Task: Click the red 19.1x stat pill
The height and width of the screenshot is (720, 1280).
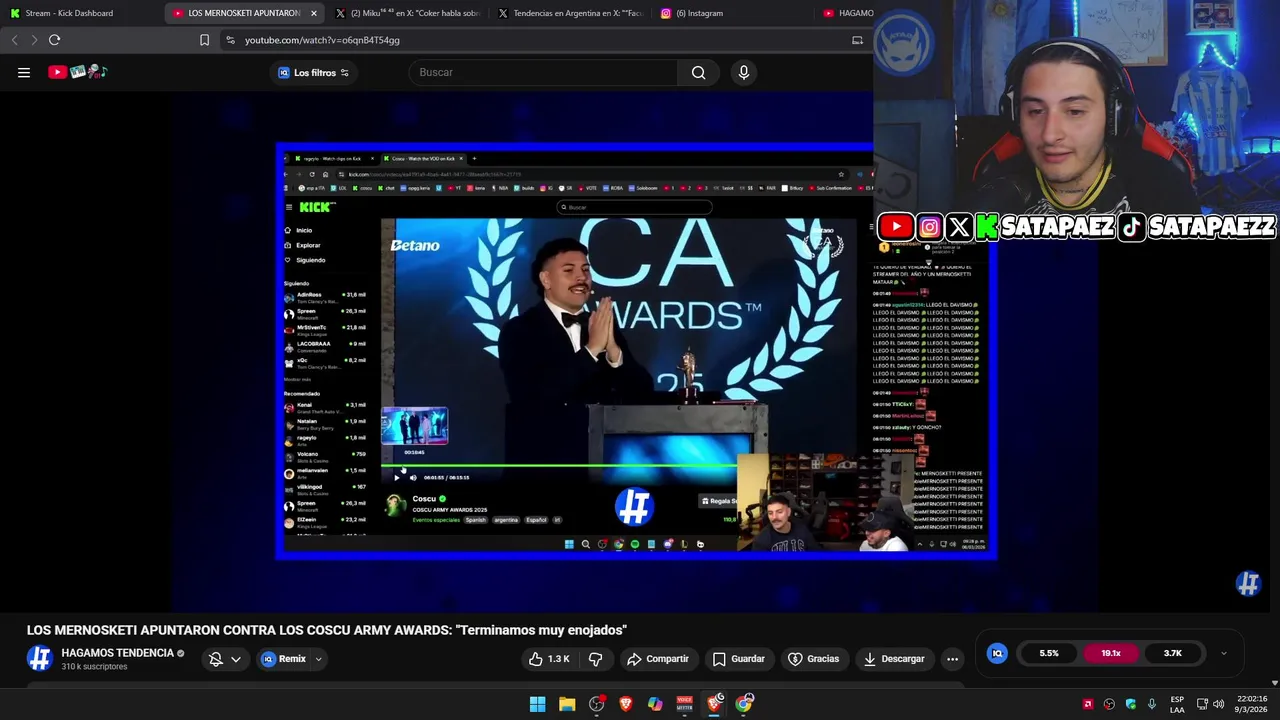Action: coord(1111,653)
